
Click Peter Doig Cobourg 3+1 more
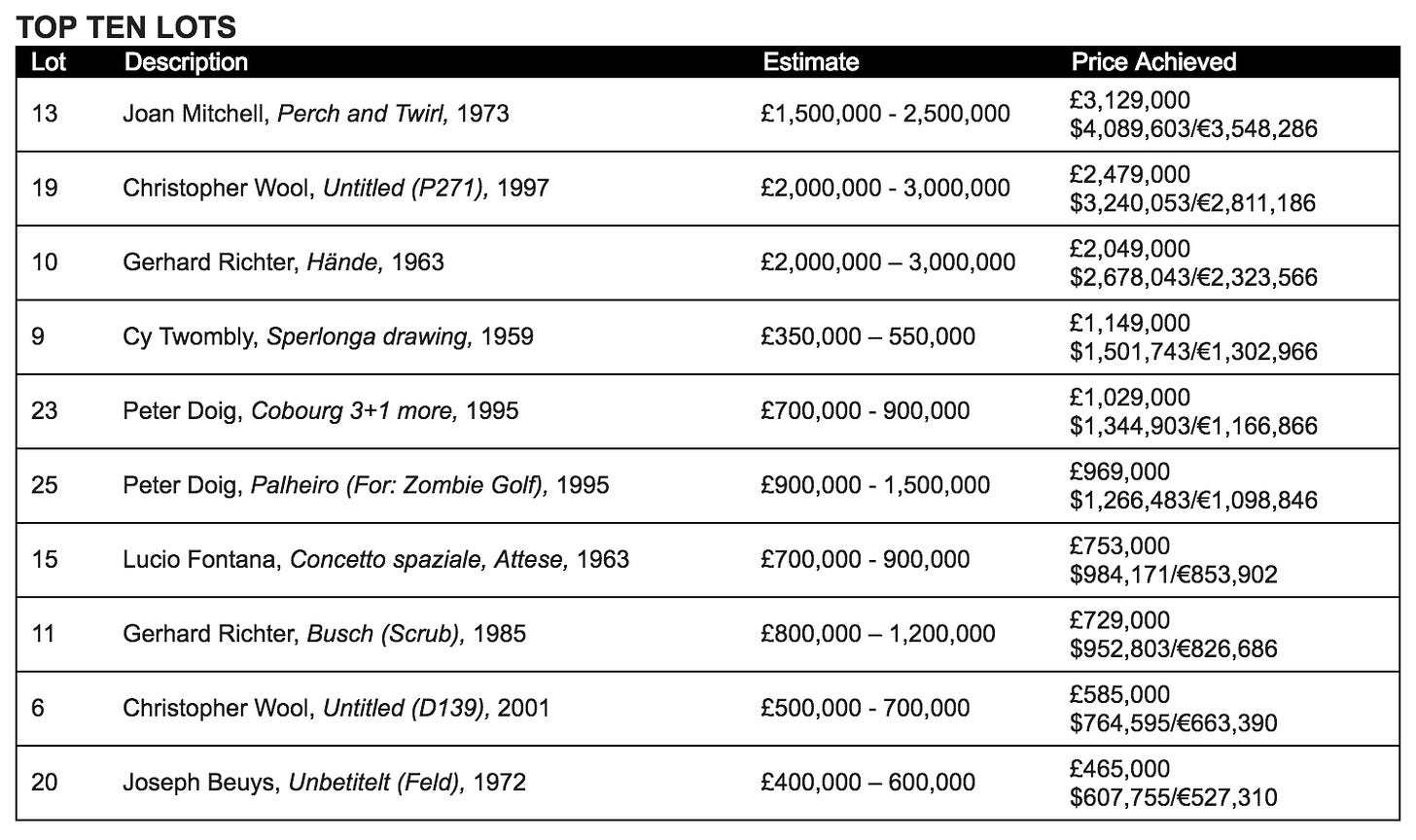click(320, 411)
